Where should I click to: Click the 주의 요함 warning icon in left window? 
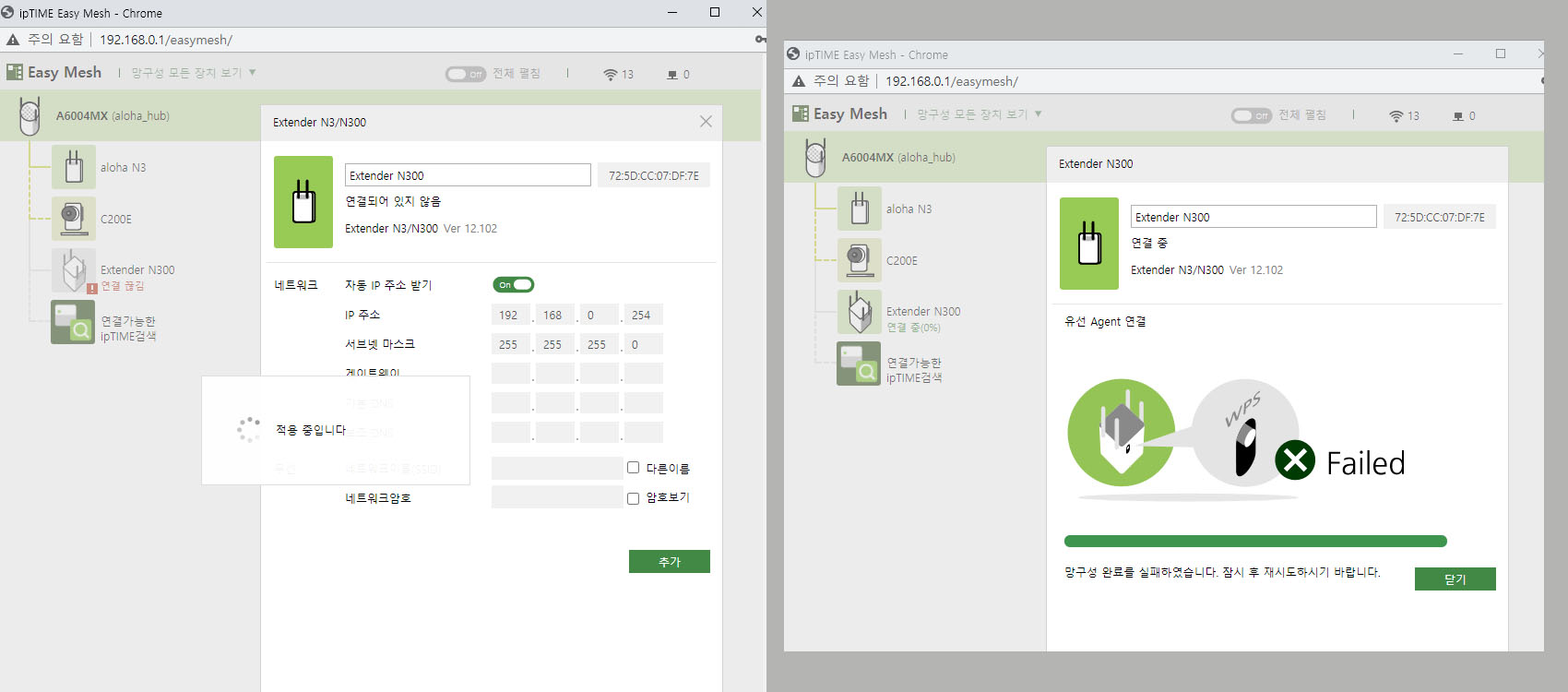tap(13, 40)
